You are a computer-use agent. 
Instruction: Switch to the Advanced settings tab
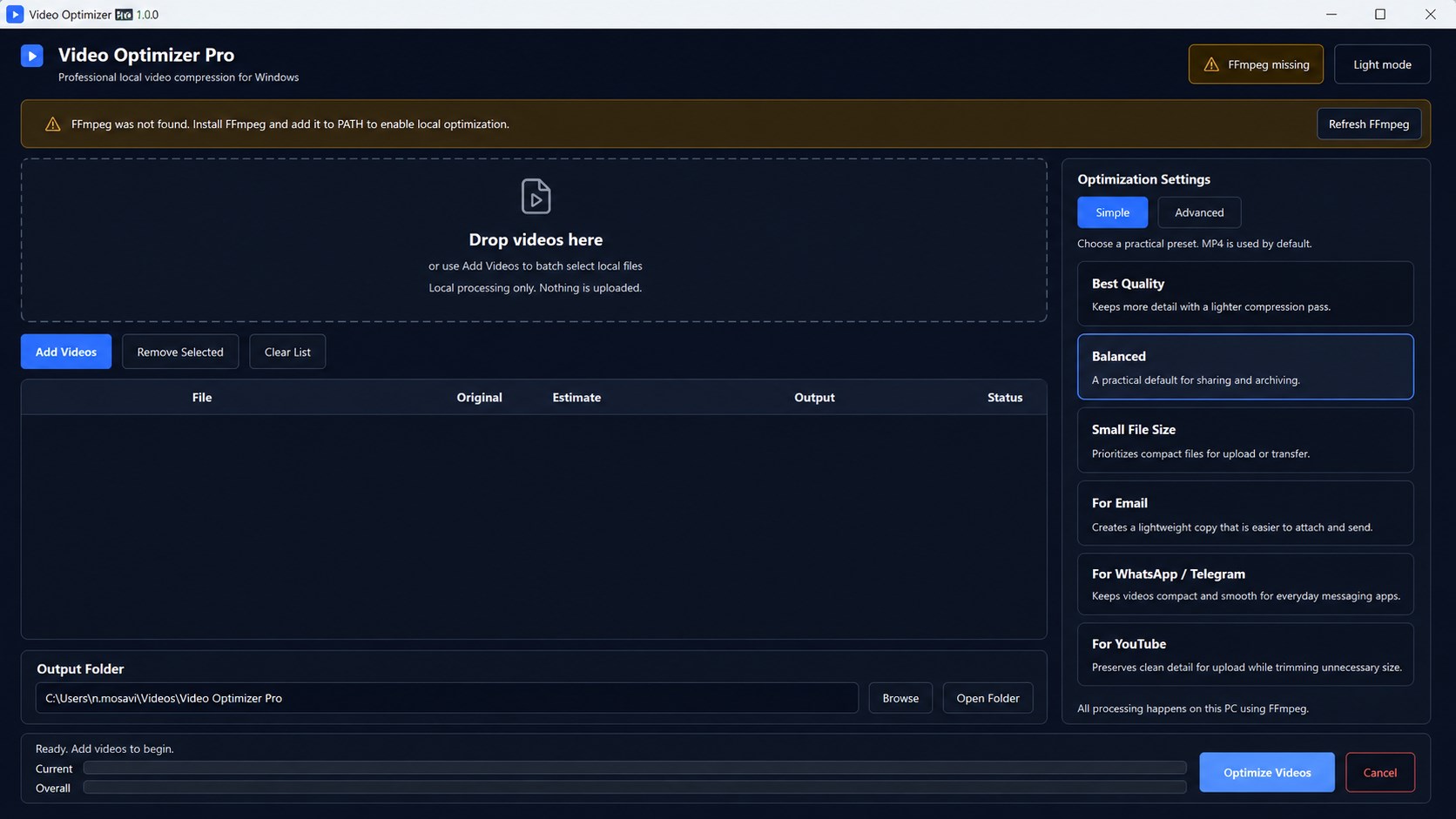tap(1199, 212)
